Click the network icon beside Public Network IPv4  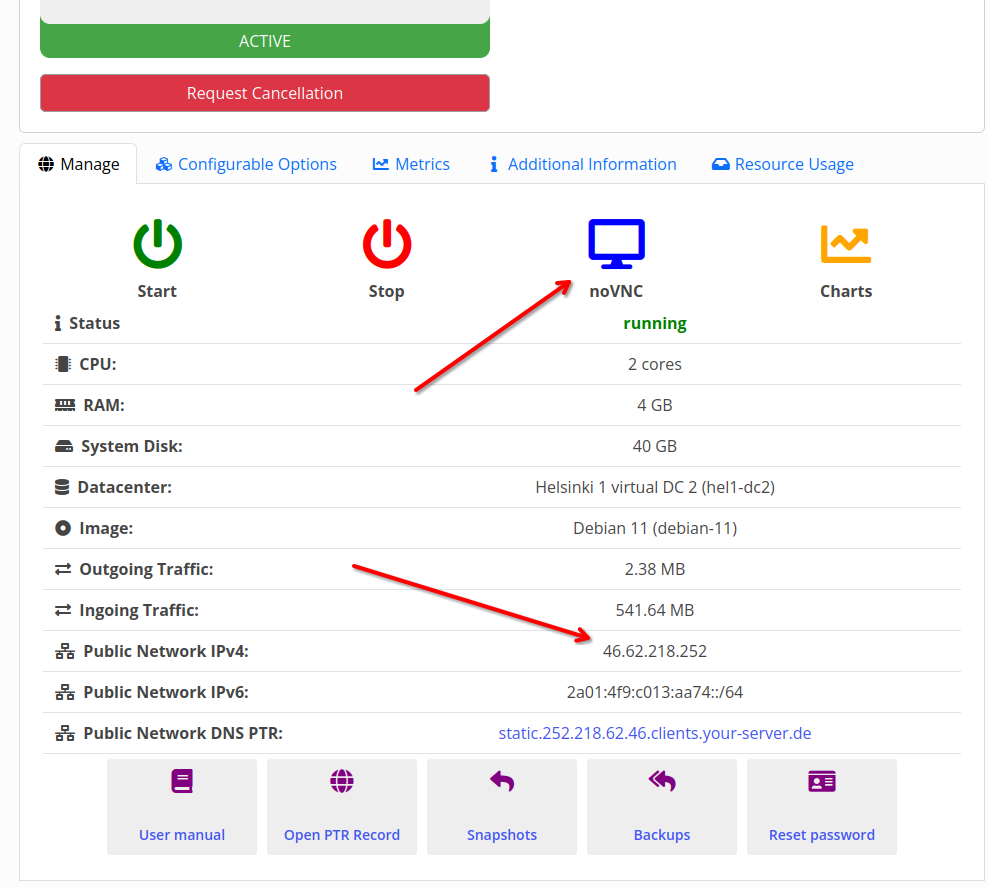(x=64, y=650)
